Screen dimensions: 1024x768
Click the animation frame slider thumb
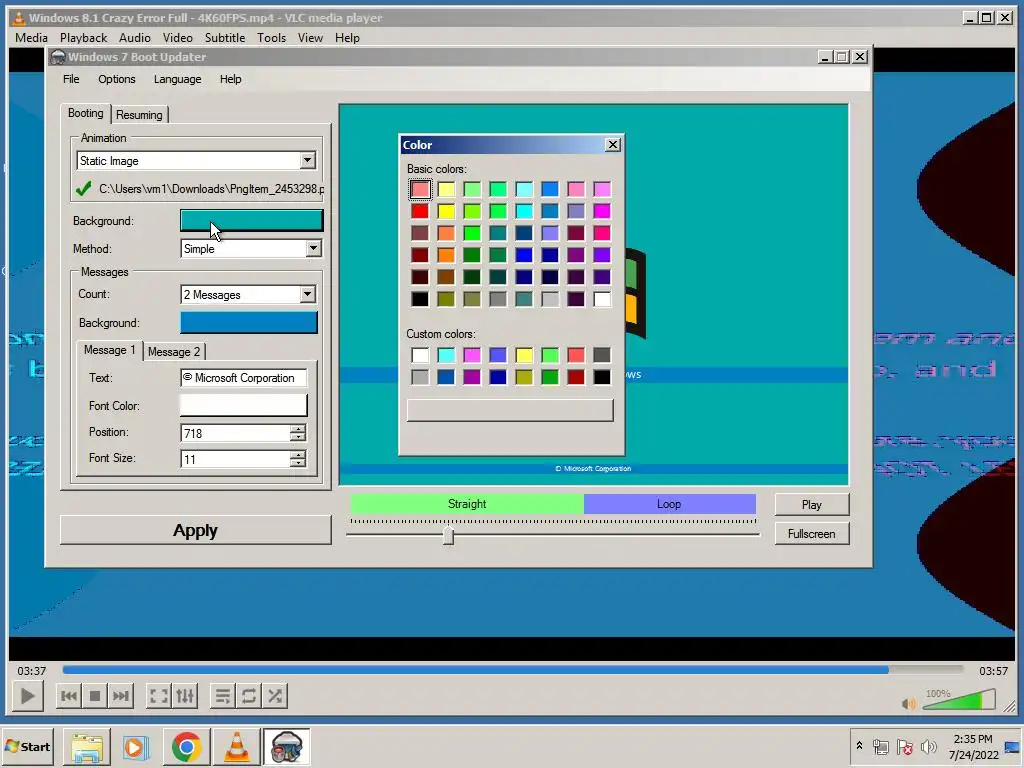coord(448,536)
